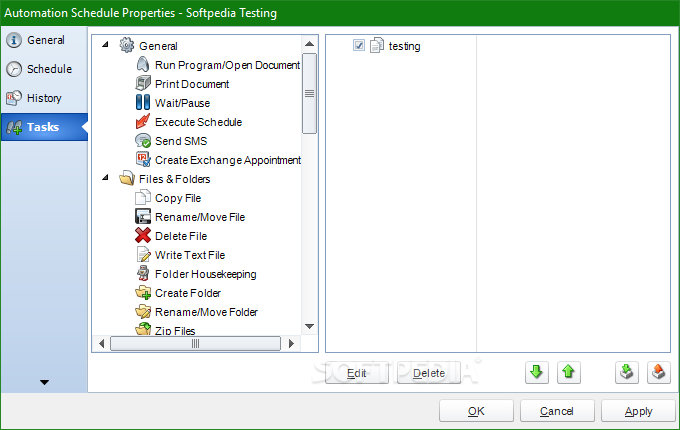Confirm with the OK button
Screen dimensions: 680x430
(476, 411)
